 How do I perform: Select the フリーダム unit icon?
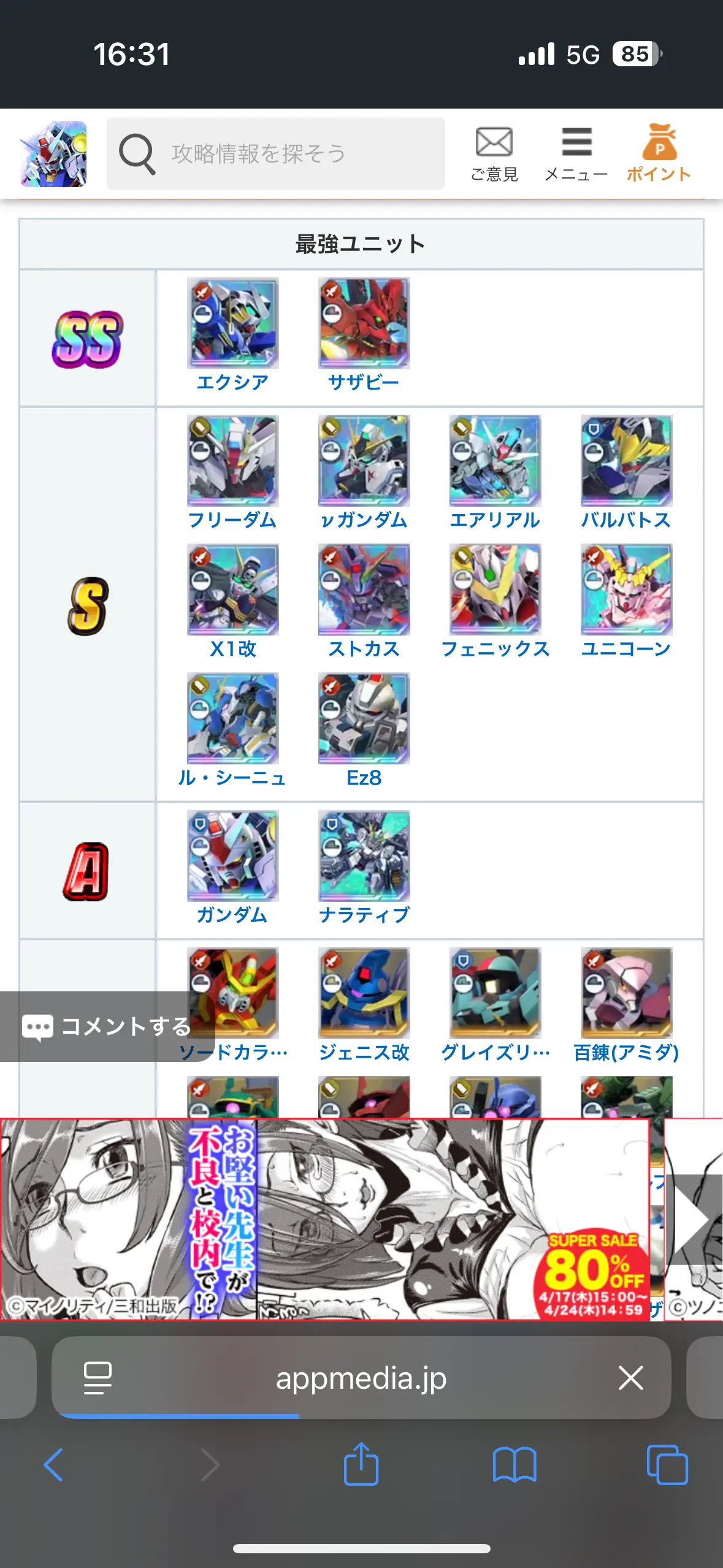point(233,461)
